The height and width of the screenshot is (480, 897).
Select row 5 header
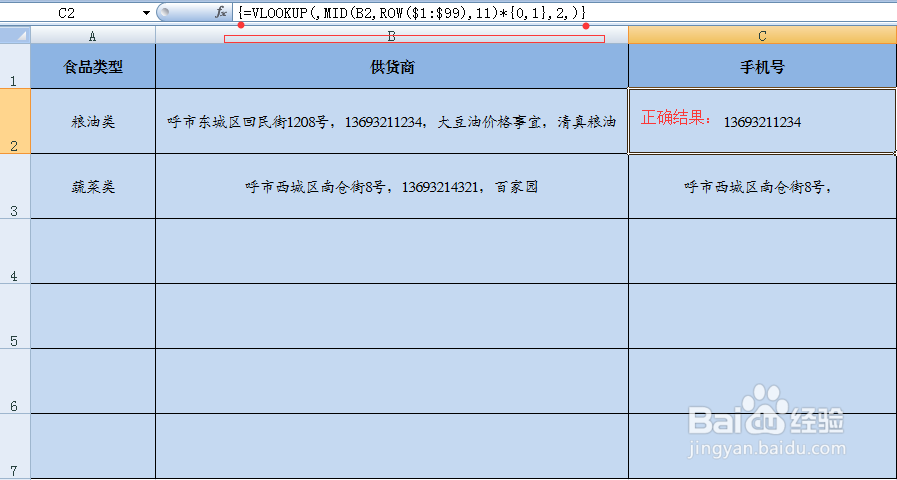(15, 316)
